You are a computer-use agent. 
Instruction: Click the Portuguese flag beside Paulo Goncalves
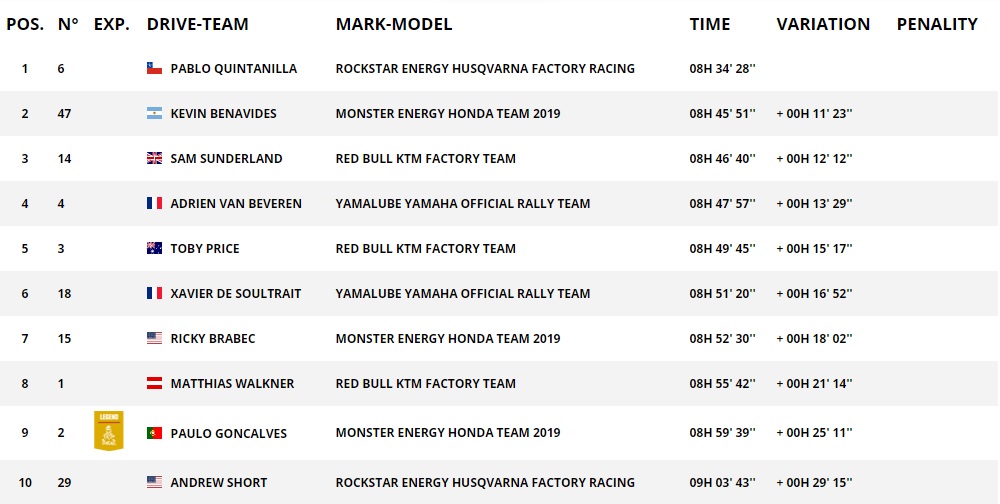click(154, 433)
